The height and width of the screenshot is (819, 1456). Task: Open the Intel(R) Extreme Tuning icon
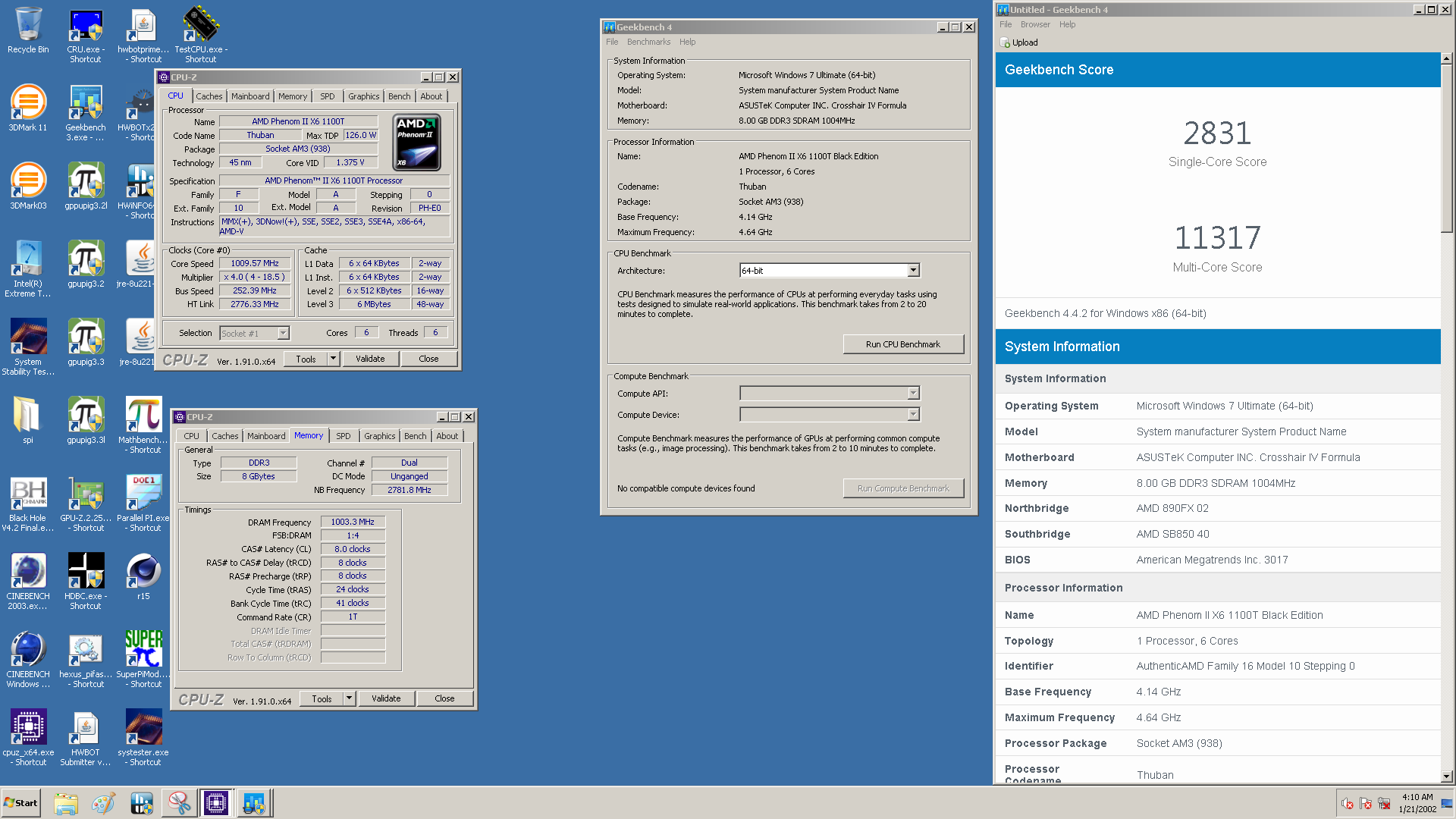point(28,269)
